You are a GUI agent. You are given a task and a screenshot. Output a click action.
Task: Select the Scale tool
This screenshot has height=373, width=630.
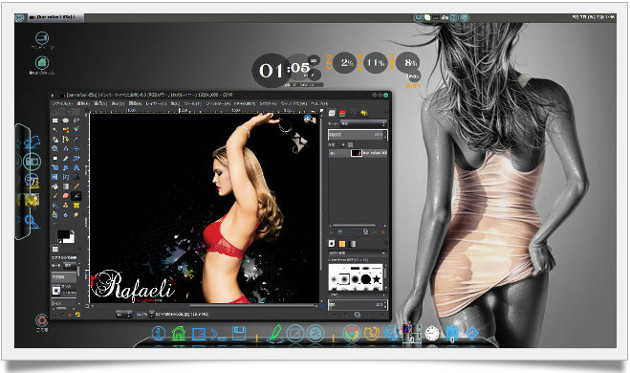tap(55, 168)
